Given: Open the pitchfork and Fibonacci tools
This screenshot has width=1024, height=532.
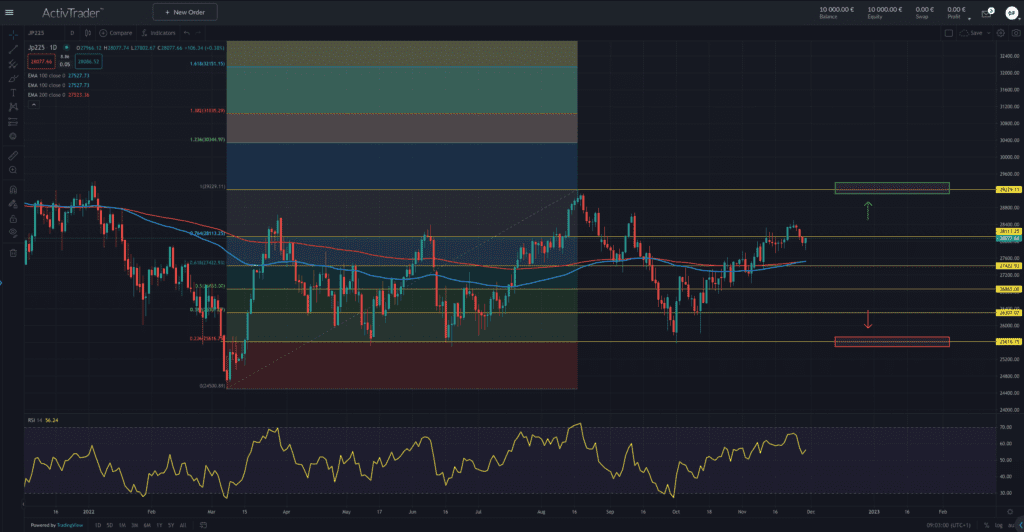Looking at the screenshot, I should pyautogui.click(x=13, y=64).
